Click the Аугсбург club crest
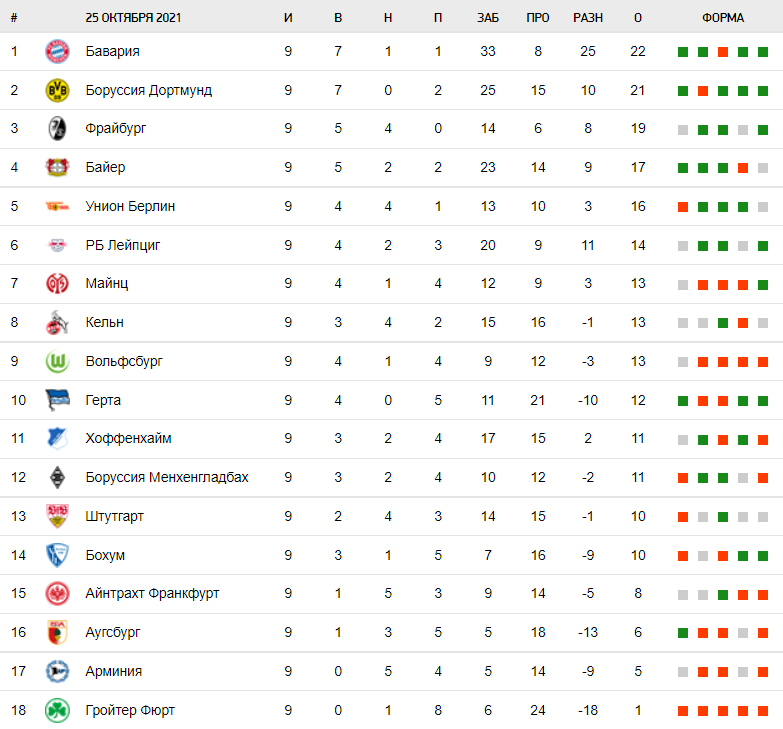Screen dimensions: 783x729 tap(57, 632)
